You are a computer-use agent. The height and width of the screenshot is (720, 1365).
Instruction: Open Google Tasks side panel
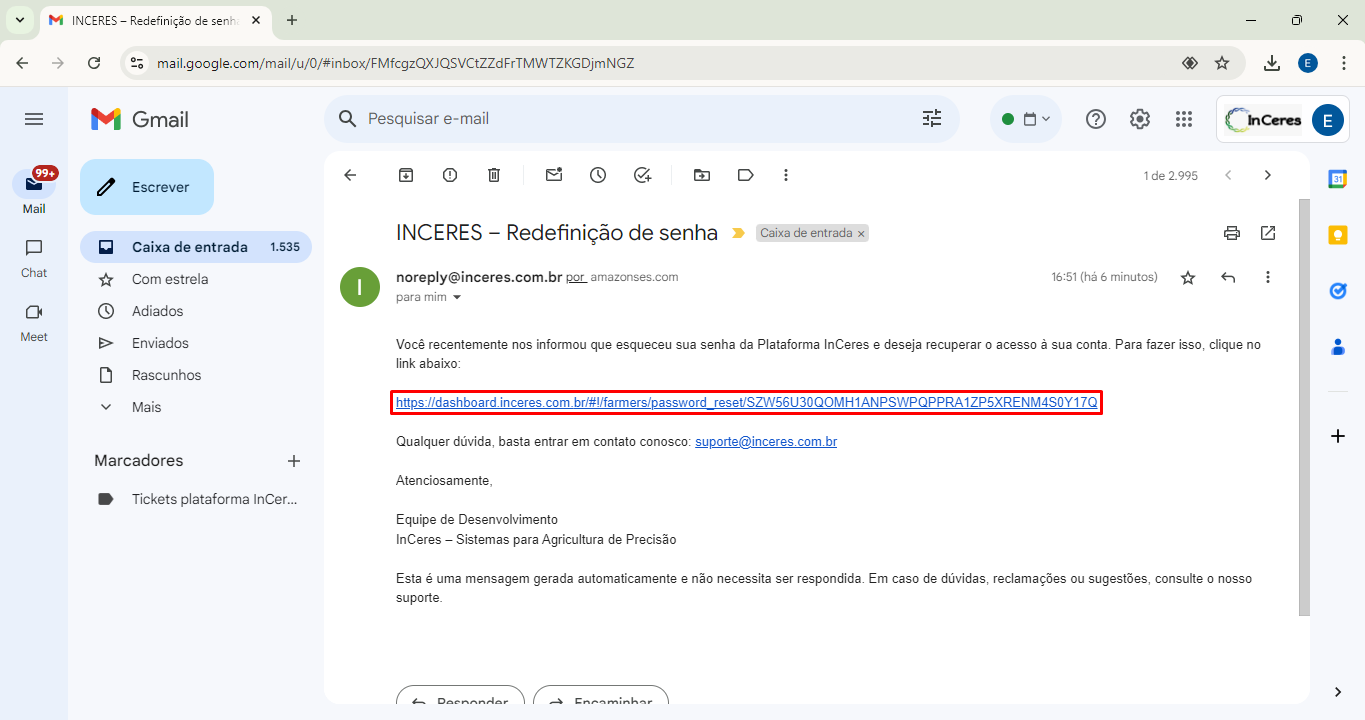(x=1338, y=291)
